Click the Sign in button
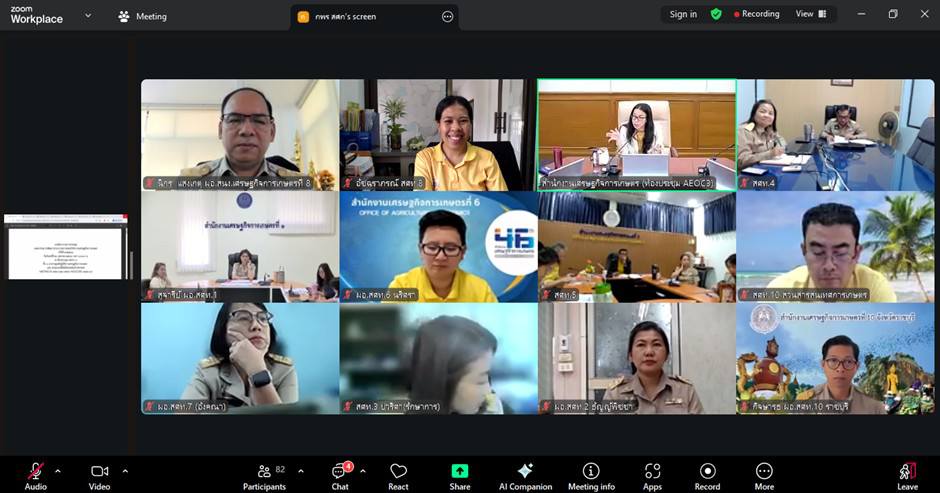The width and height of the screenshot is (940, 493). 683,14
